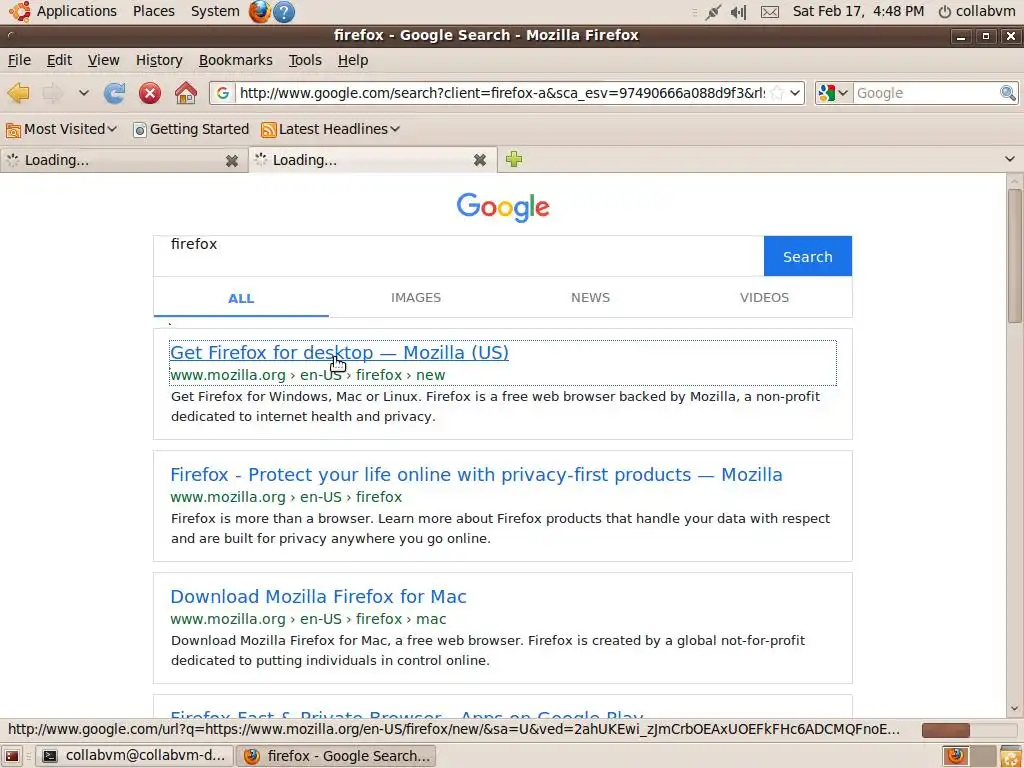The height and width of the screenshot is (768, 1024).
Task: Select the ALL results tab
Action: point(241,298)
